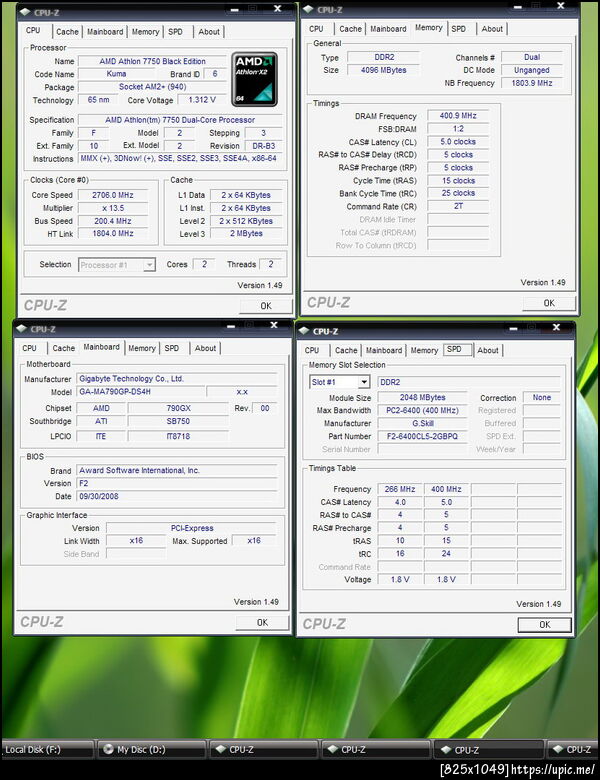
Task: Click the part number F2-6400CL5-2GBPQ
Action: pyautogui.click(x=422, y=436)
